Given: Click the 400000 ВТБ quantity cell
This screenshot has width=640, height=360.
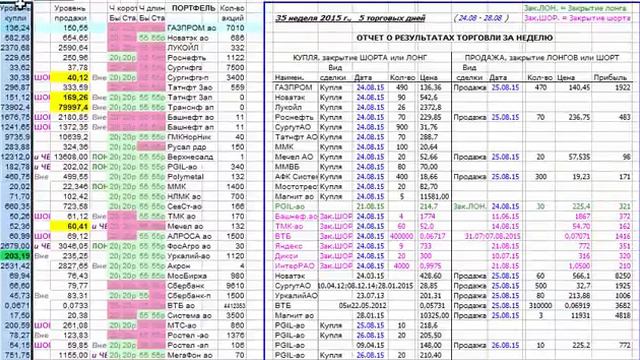Looking at the screenshot, I should (401, 236).
